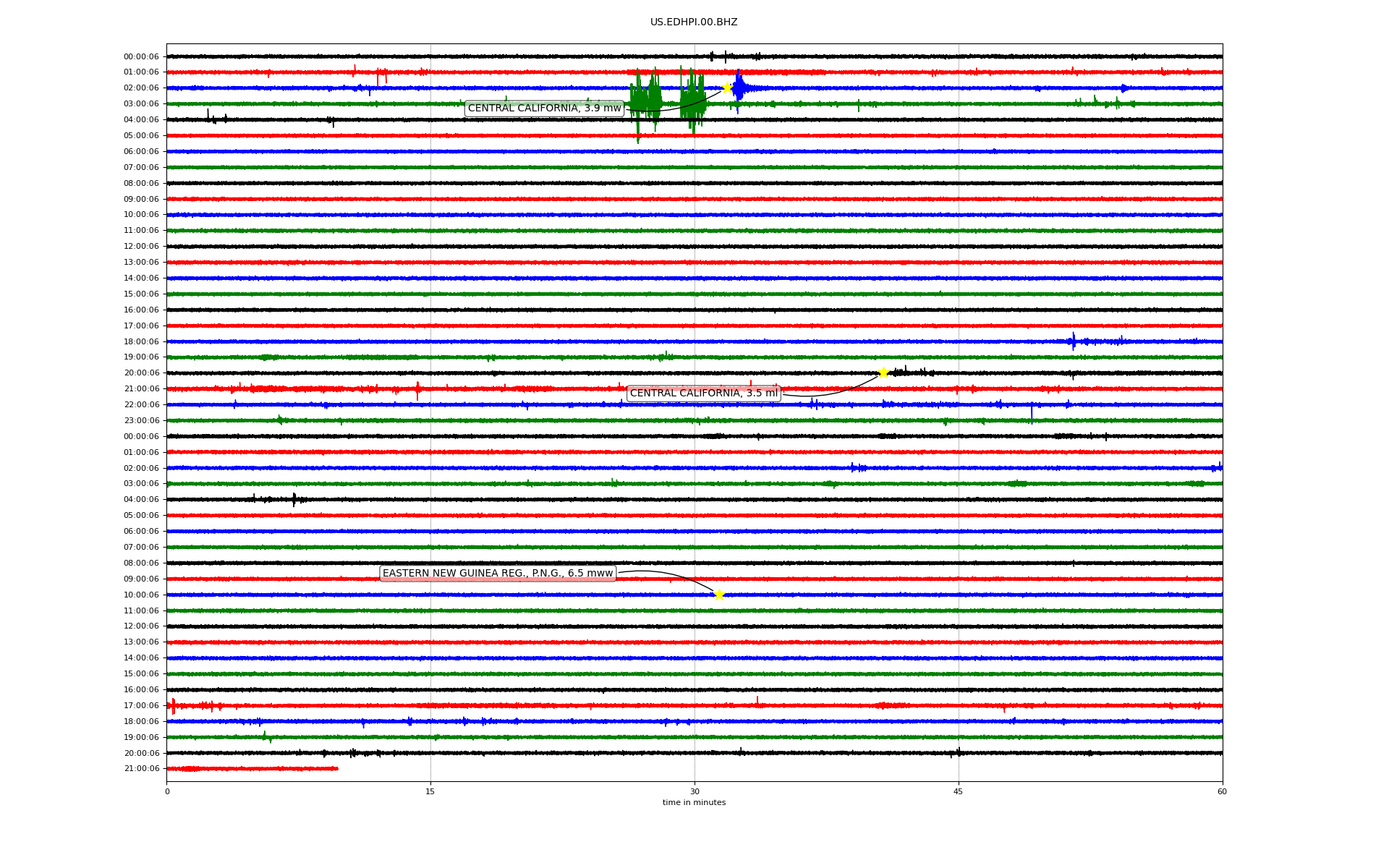Click the final 21:00:06 time label at the bottom
Viewport: 1389px width, 868px height.
tap(141, 769)
